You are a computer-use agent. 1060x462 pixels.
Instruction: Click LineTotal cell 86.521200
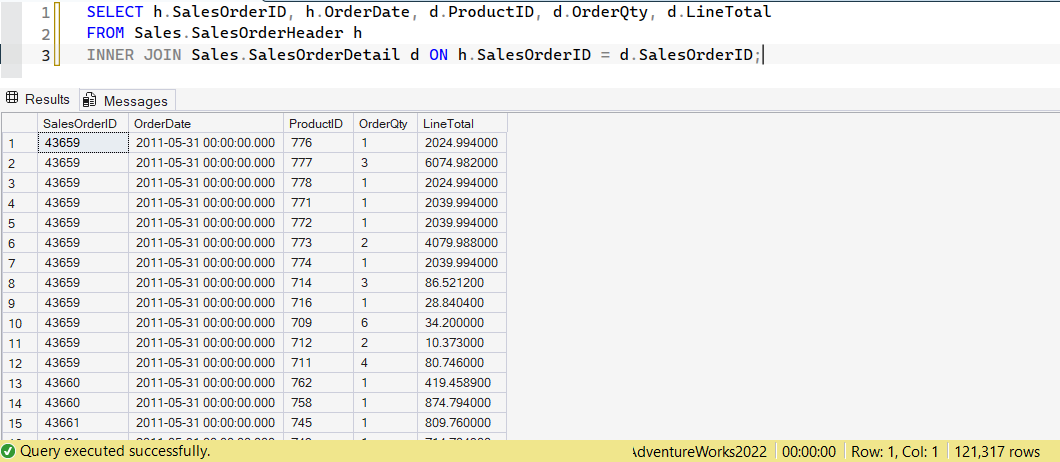(x=462, y=283)
